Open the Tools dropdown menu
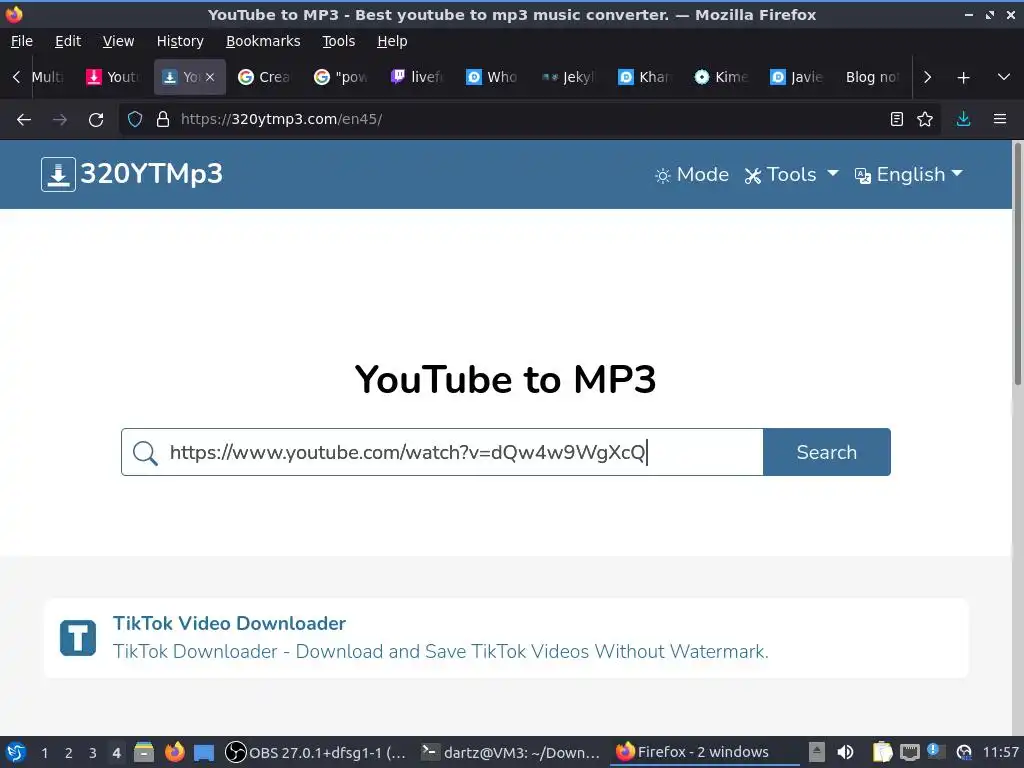The image size is (1024, 768). (x=791, y=174)
